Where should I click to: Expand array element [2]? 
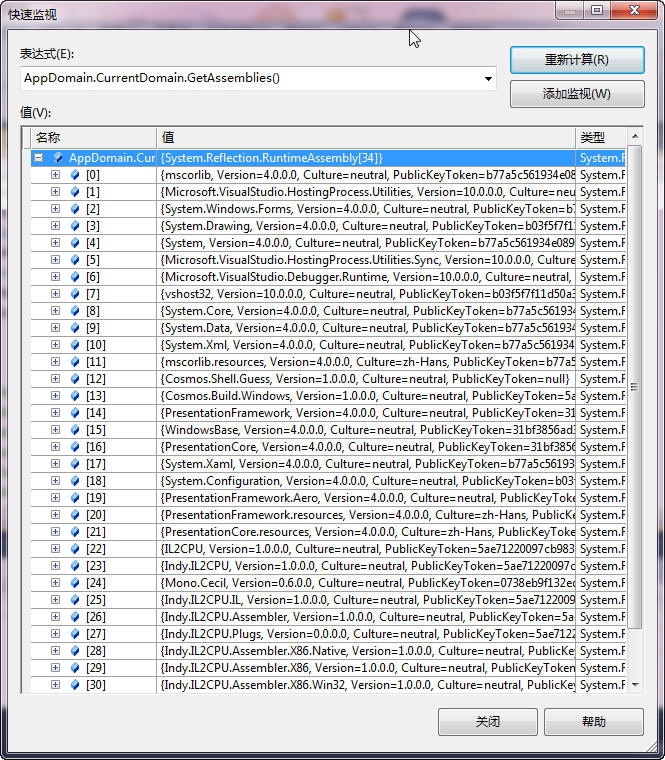pyautogui.click(x=55, y=209)
